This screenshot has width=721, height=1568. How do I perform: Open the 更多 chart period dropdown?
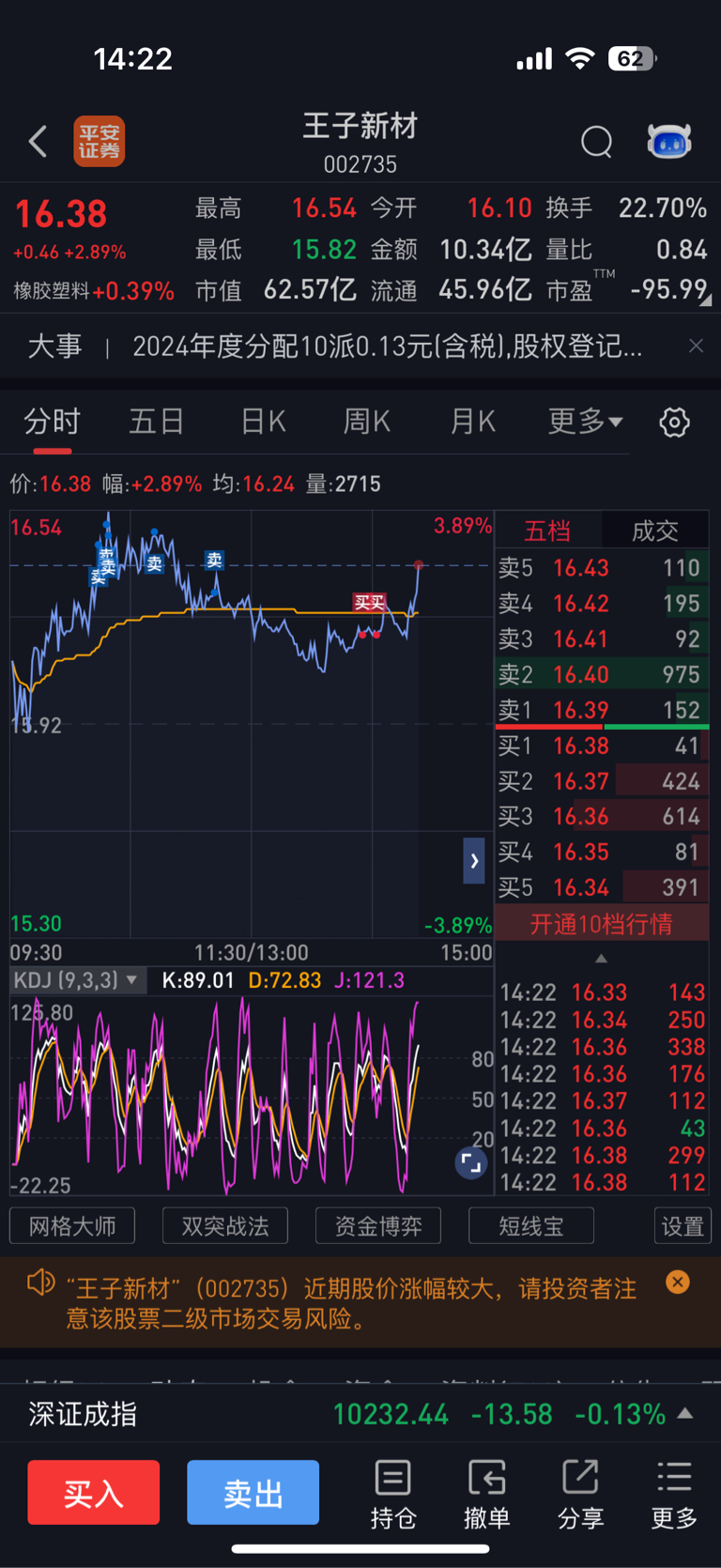coord(585,422)
